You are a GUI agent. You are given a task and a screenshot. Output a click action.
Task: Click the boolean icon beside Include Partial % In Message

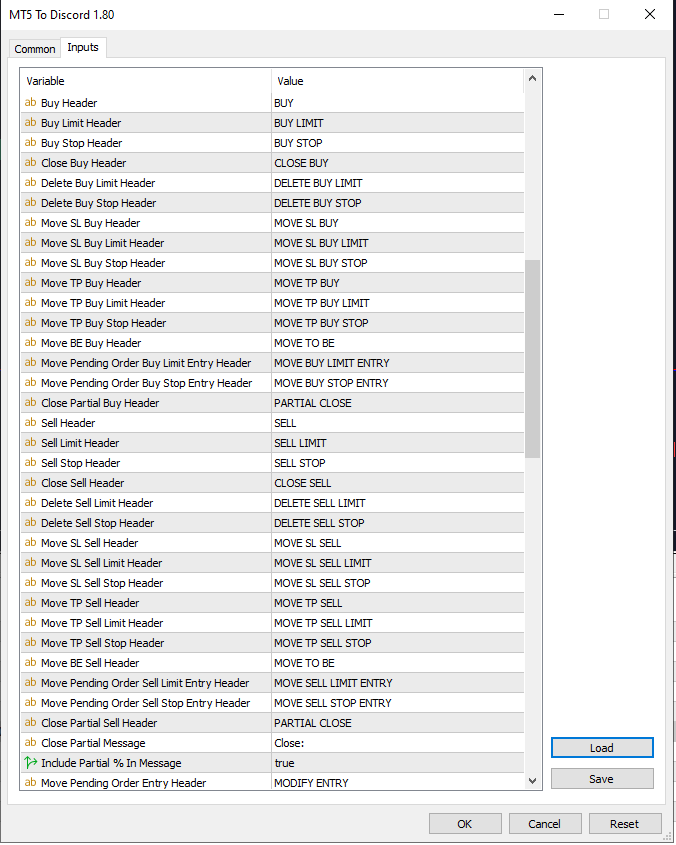(31, 763)
